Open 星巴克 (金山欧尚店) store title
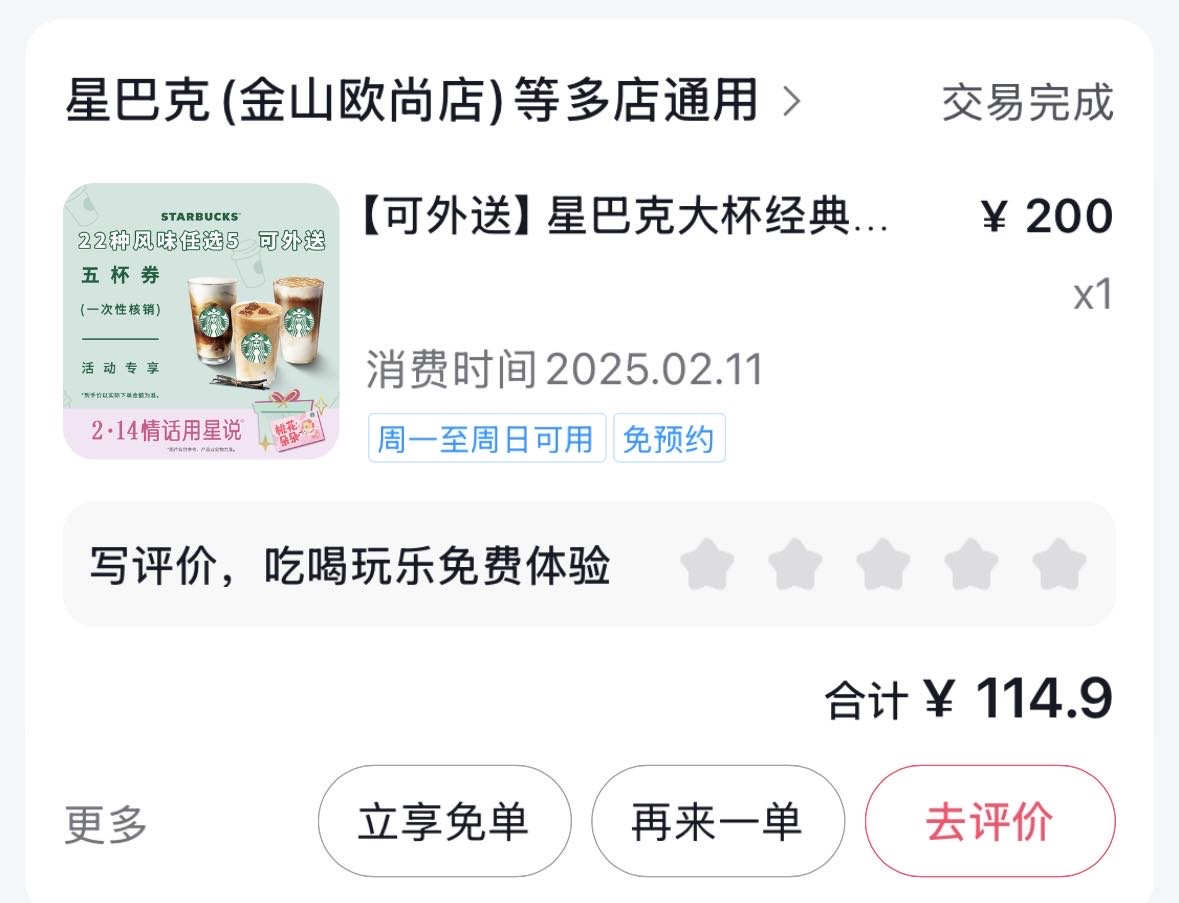Image resolution: width=1179 pixels, height=903 pixels. 411,100
